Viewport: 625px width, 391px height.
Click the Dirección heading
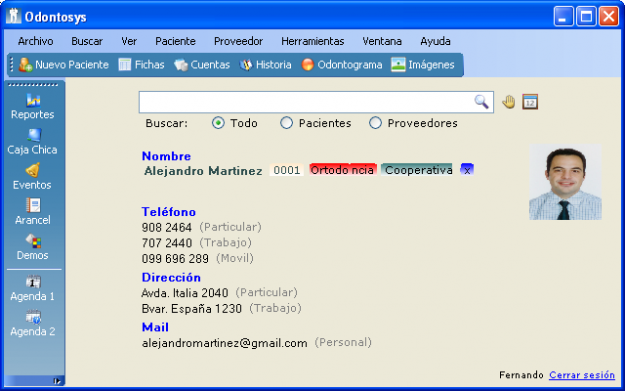point(171,277)
